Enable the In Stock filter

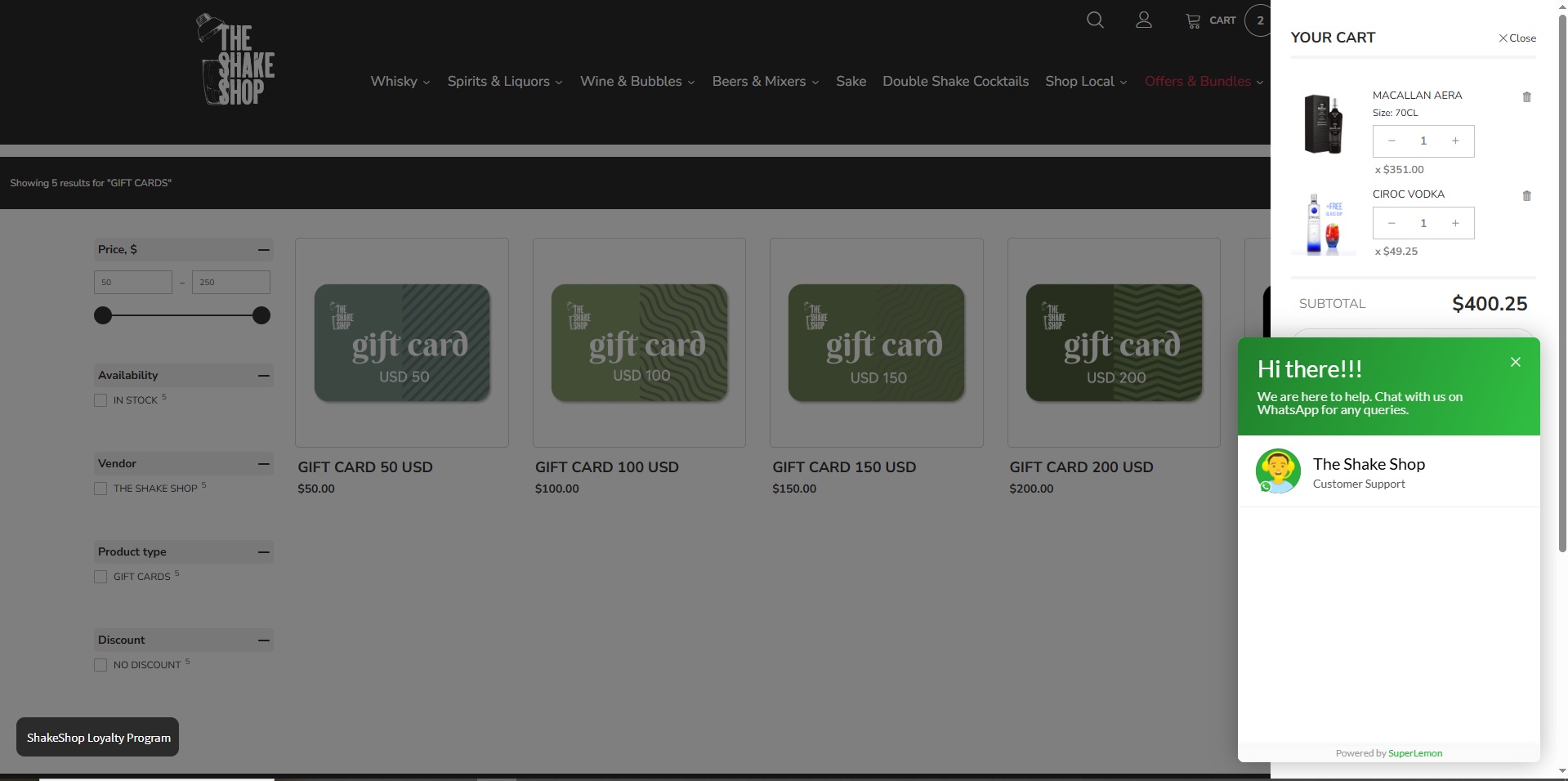tap(101, 400)
